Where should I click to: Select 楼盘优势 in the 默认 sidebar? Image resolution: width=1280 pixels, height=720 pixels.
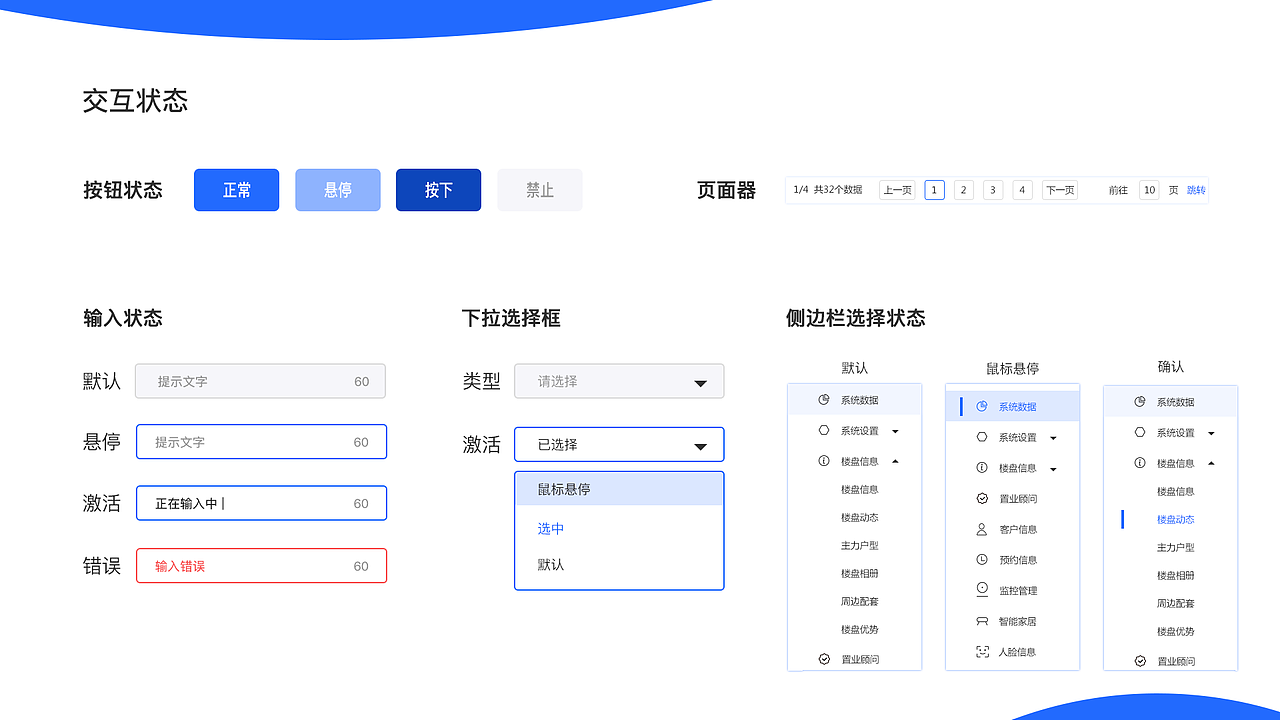pyautogui.click(x=860, y=630)
